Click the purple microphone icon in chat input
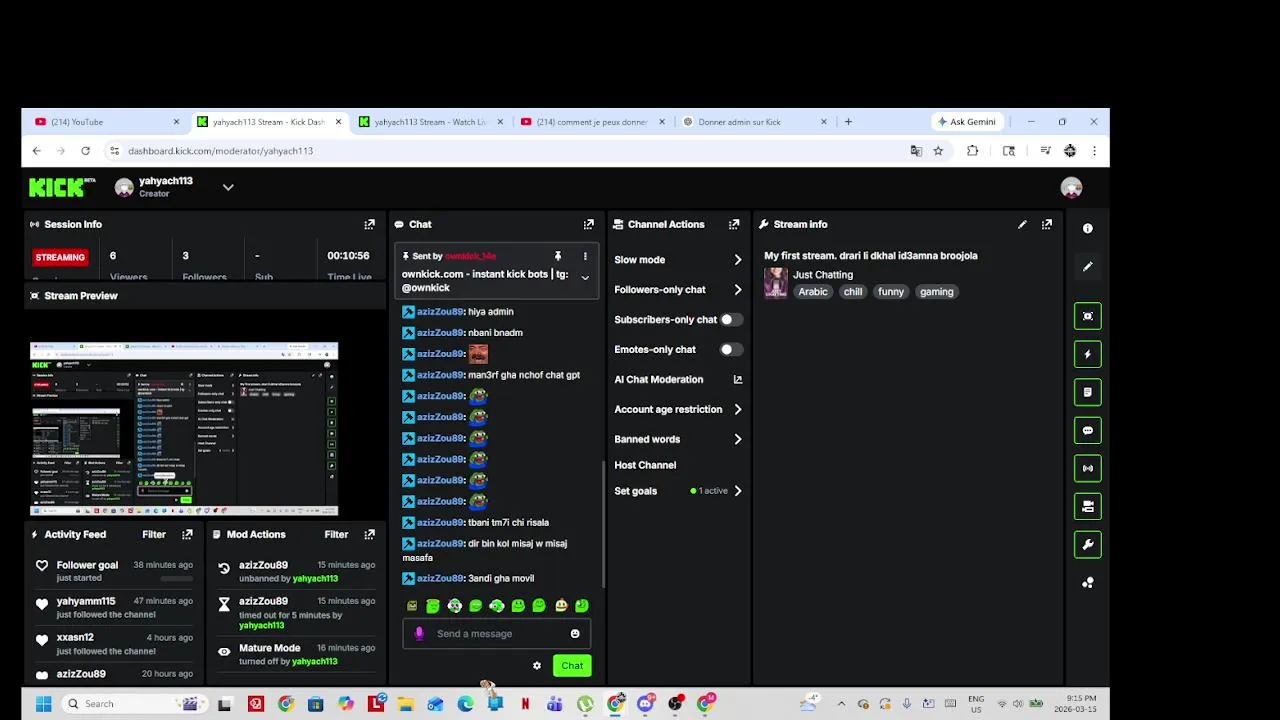 click(419, 634)
